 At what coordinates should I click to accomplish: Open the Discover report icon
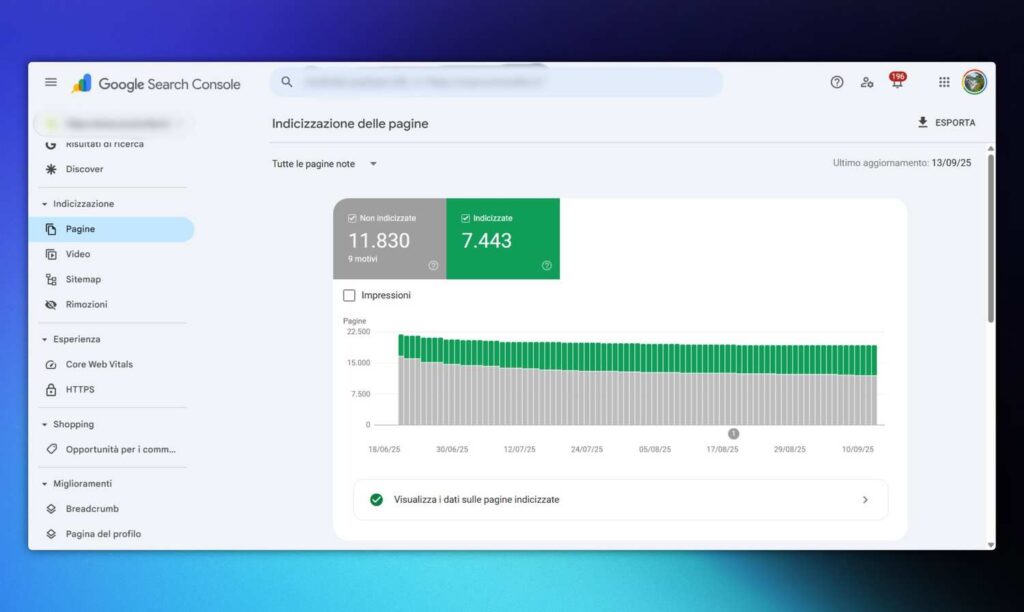[51, 169]
